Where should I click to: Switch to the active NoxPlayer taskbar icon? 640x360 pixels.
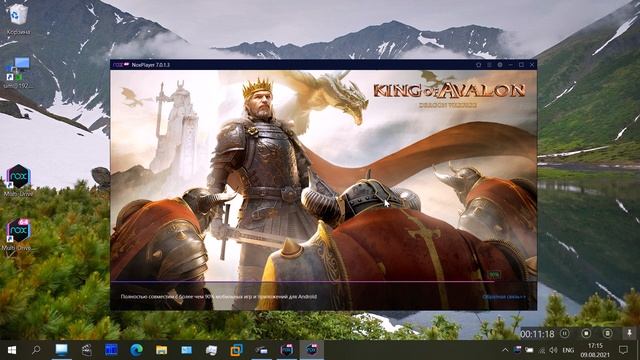click(312, 350)
